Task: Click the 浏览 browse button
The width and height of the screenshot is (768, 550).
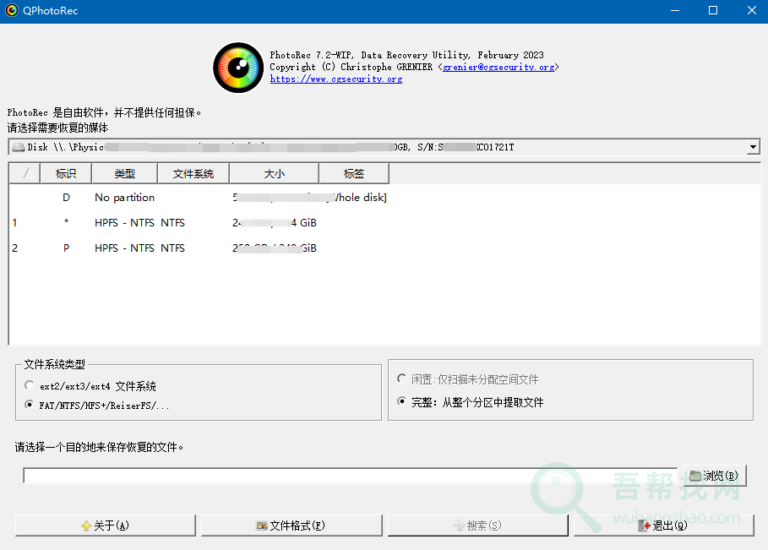Action: point(712,475)
